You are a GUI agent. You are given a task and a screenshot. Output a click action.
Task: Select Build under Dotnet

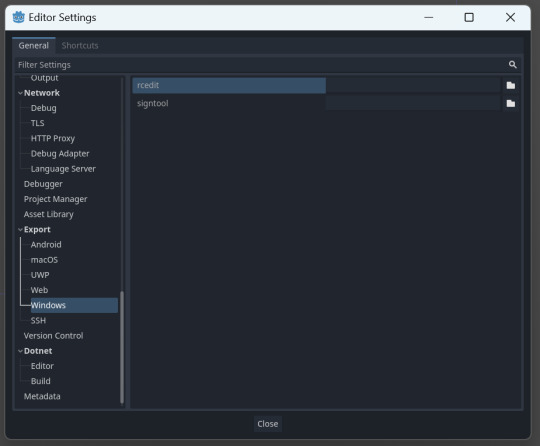[41, 381]
